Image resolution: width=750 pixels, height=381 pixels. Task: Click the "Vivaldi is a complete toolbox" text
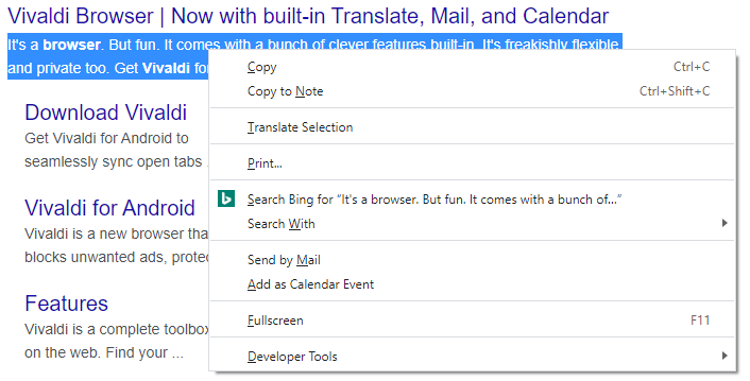(x=117, y=329)
